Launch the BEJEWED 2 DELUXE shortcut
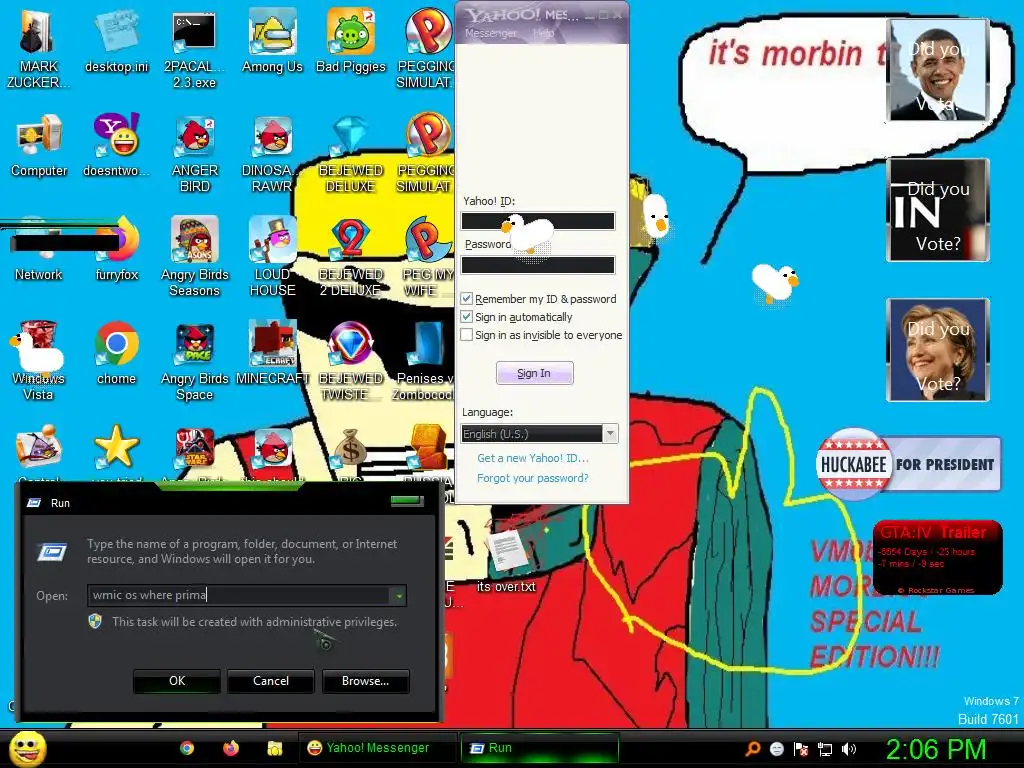The image size is (1024, 768). click(351, 257)
